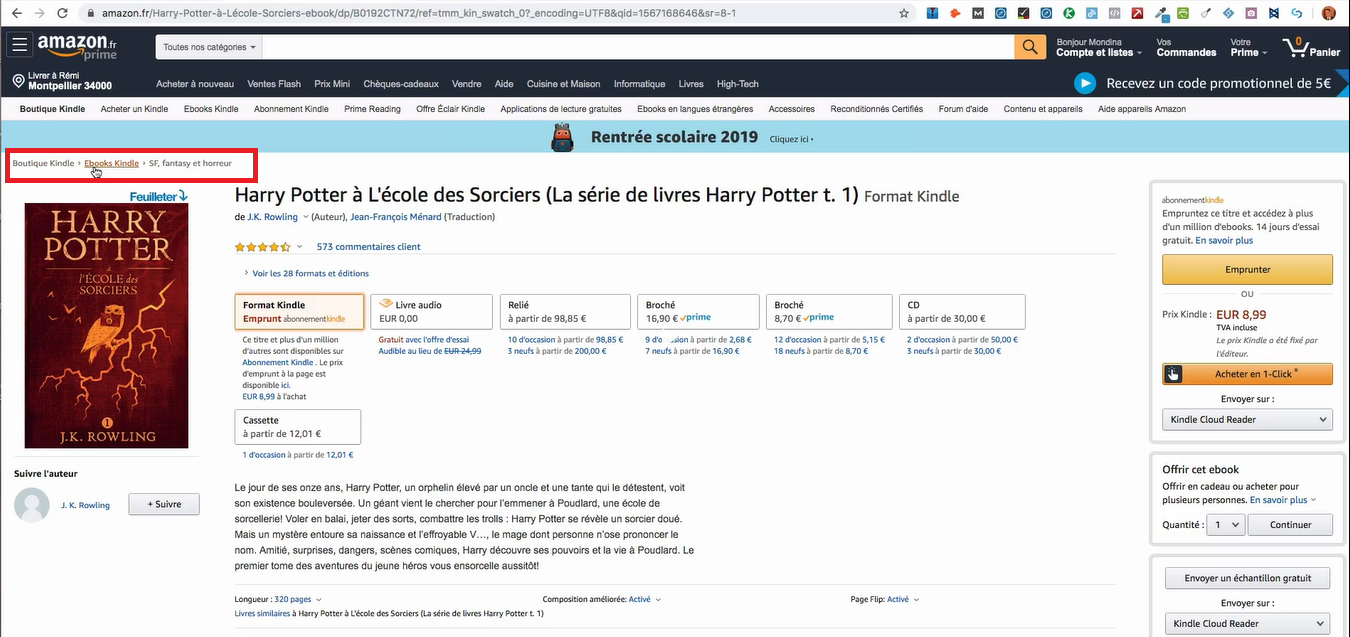This screenshot has height=637, width=1350.
Task: Open Vos Commandes
Action: [x=1186, y=47]
